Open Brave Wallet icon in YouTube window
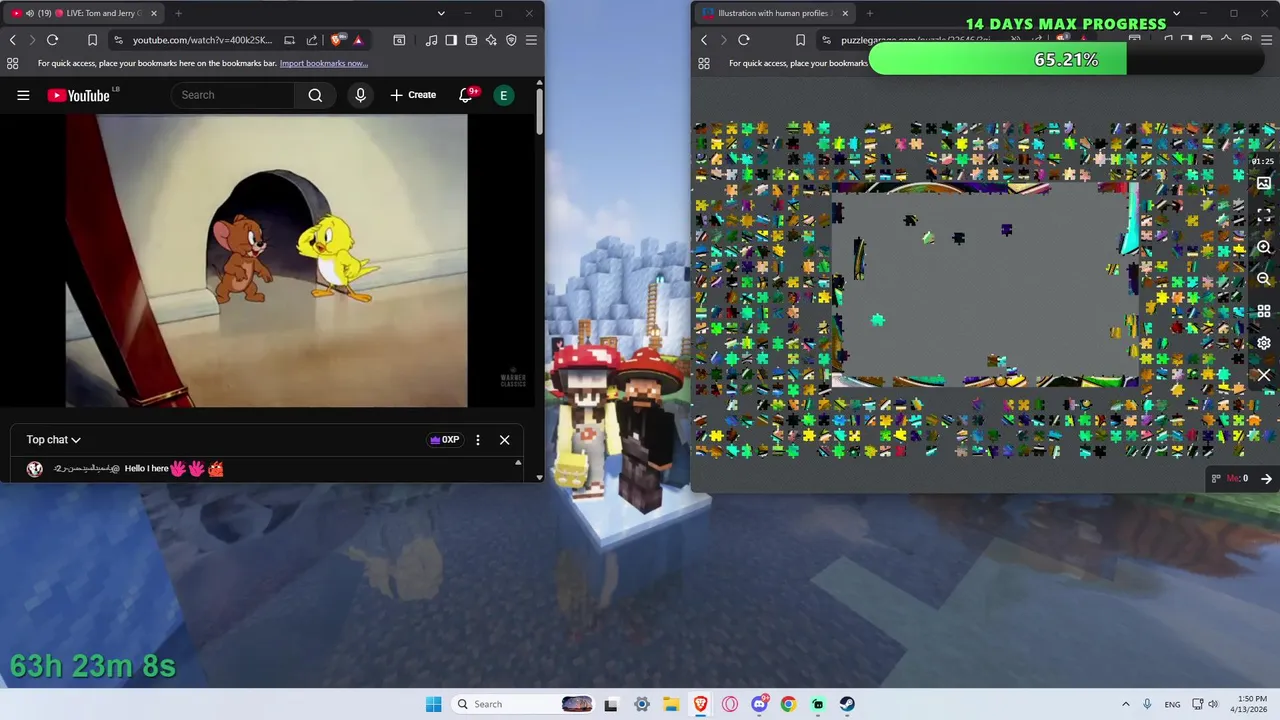The image size is (1280, 720). [471, 40]
